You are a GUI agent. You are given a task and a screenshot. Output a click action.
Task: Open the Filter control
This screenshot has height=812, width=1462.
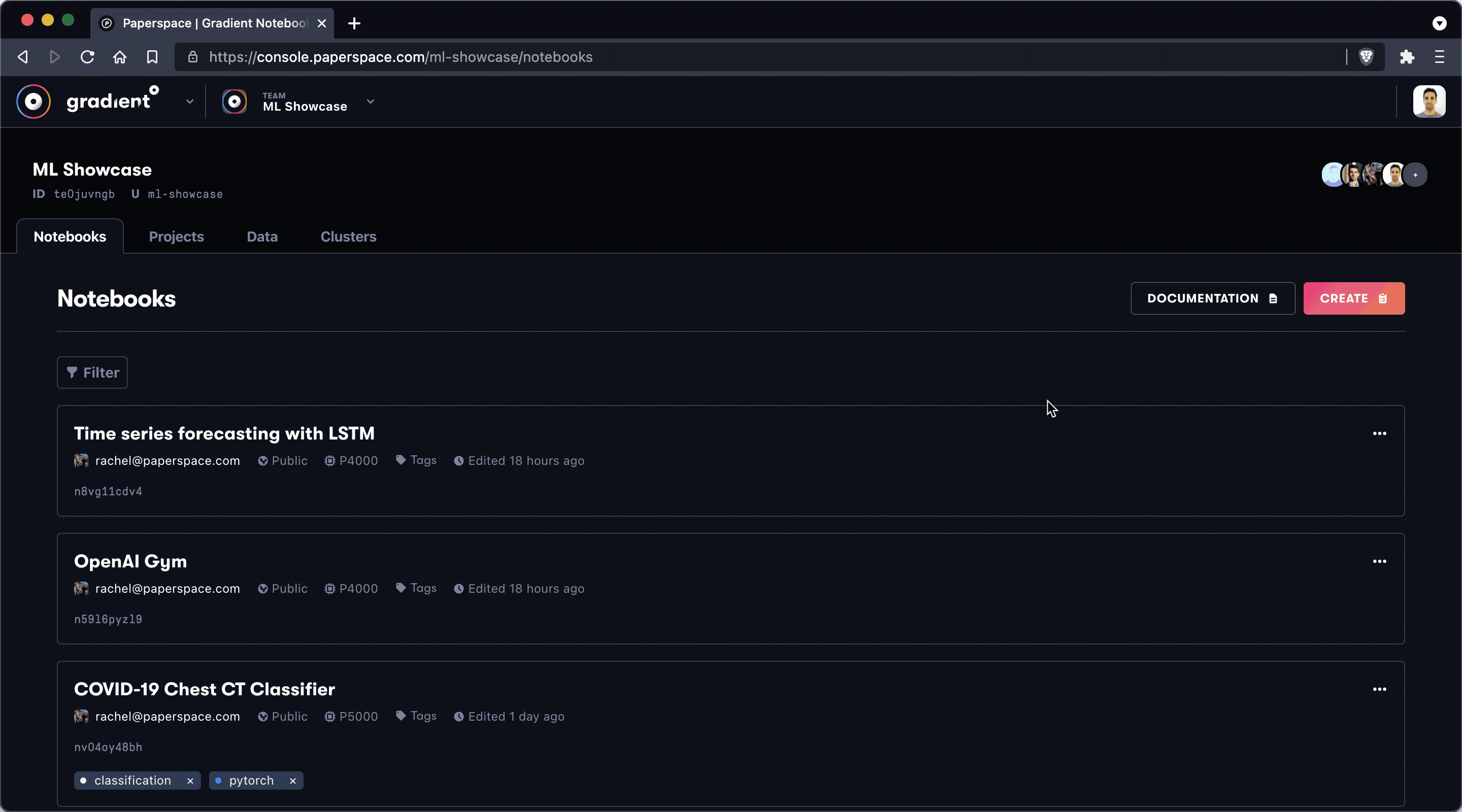coord(92,373)
